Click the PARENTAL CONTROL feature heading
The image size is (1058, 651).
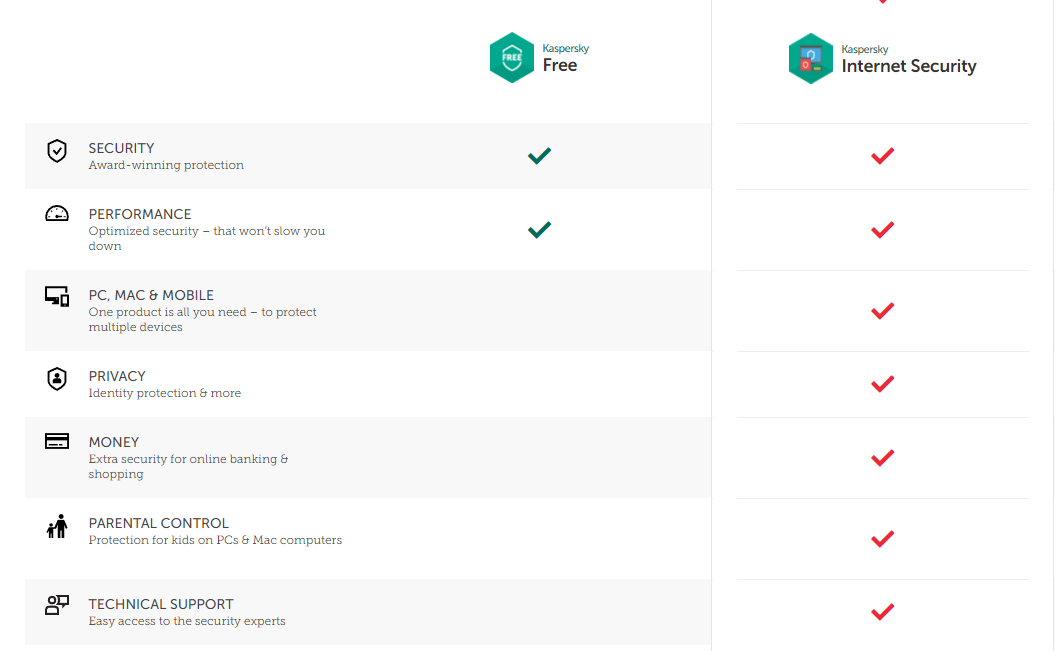pyautogui.click(x=158, y=523)
